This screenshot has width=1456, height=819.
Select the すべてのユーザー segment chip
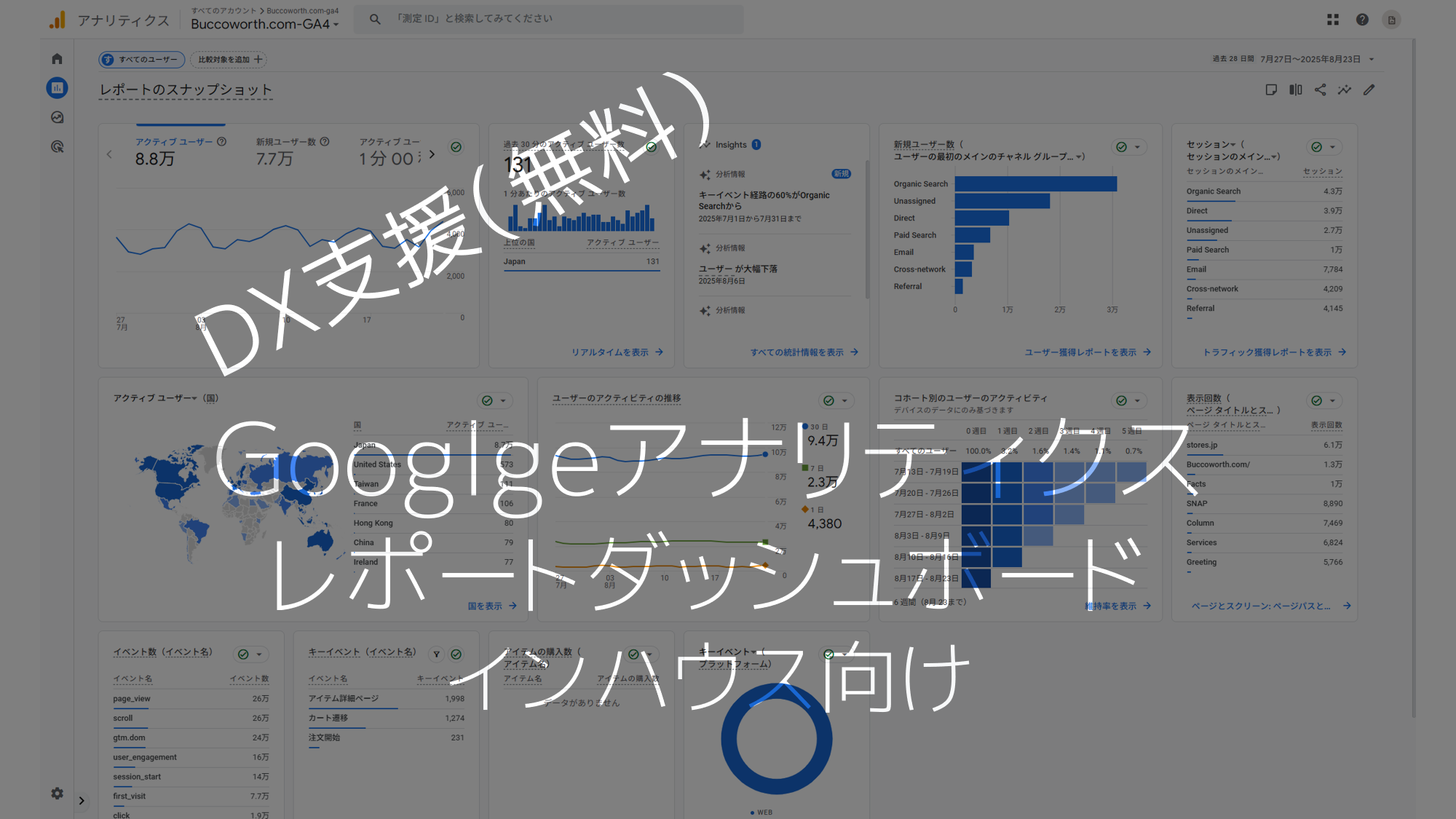point(142,60)
